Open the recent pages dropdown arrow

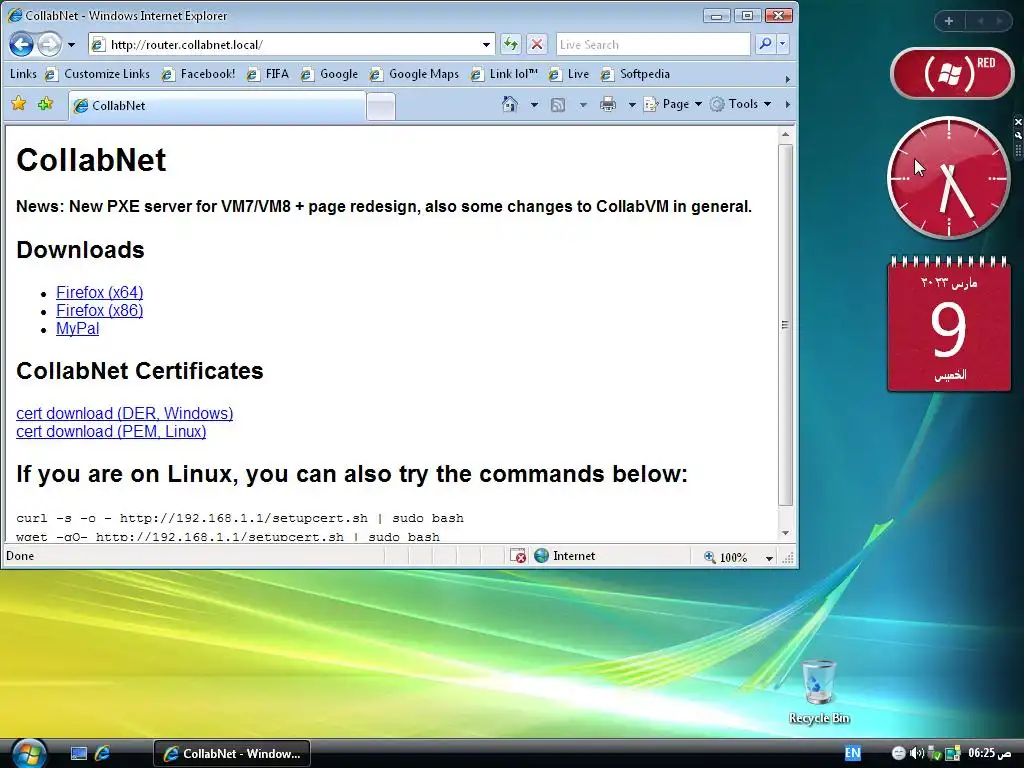(x=71, y=45)
